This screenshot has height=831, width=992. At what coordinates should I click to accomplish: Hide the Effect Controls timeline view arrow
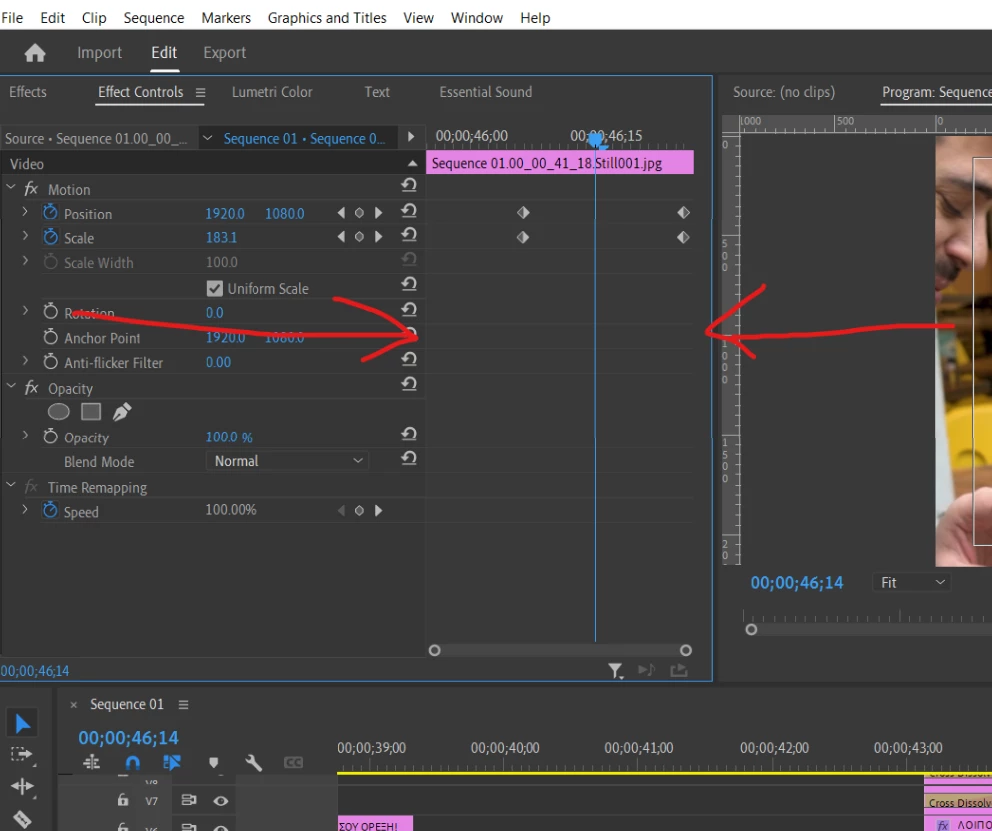tap(411, 136)
